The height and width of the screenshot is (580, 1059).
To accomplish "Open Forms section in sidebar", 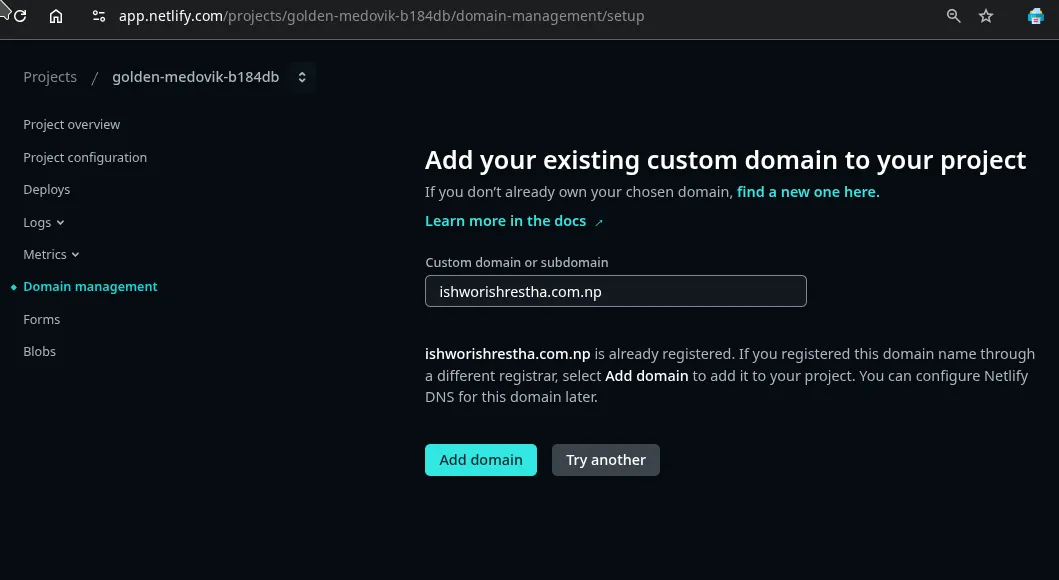I will point(42,320).
